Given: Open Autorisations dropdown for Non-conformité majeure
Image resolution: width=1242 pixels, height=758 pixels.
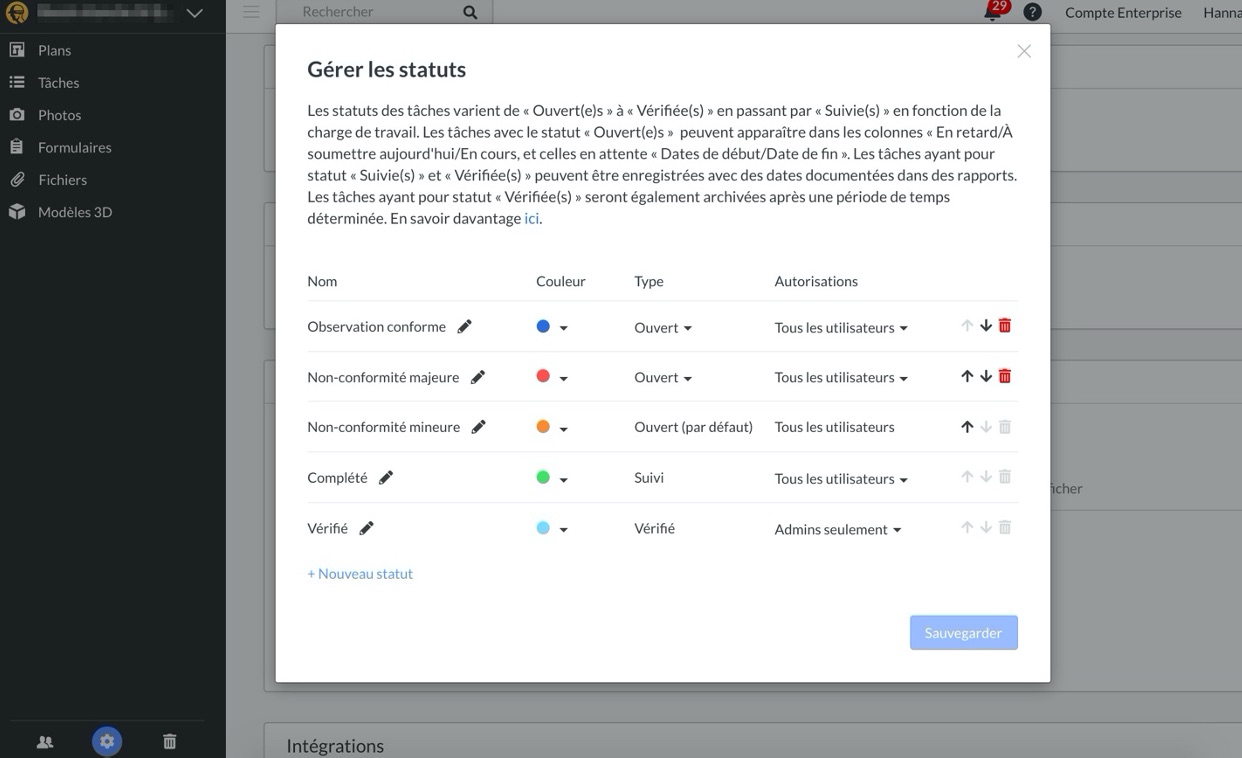Looking at the screenshot, I should 841,377.
